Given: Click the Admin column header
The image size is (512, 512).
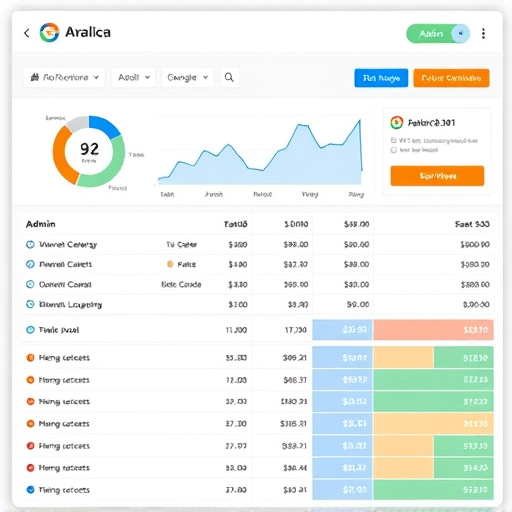Looking at the screenshot, I should [41, 224].
